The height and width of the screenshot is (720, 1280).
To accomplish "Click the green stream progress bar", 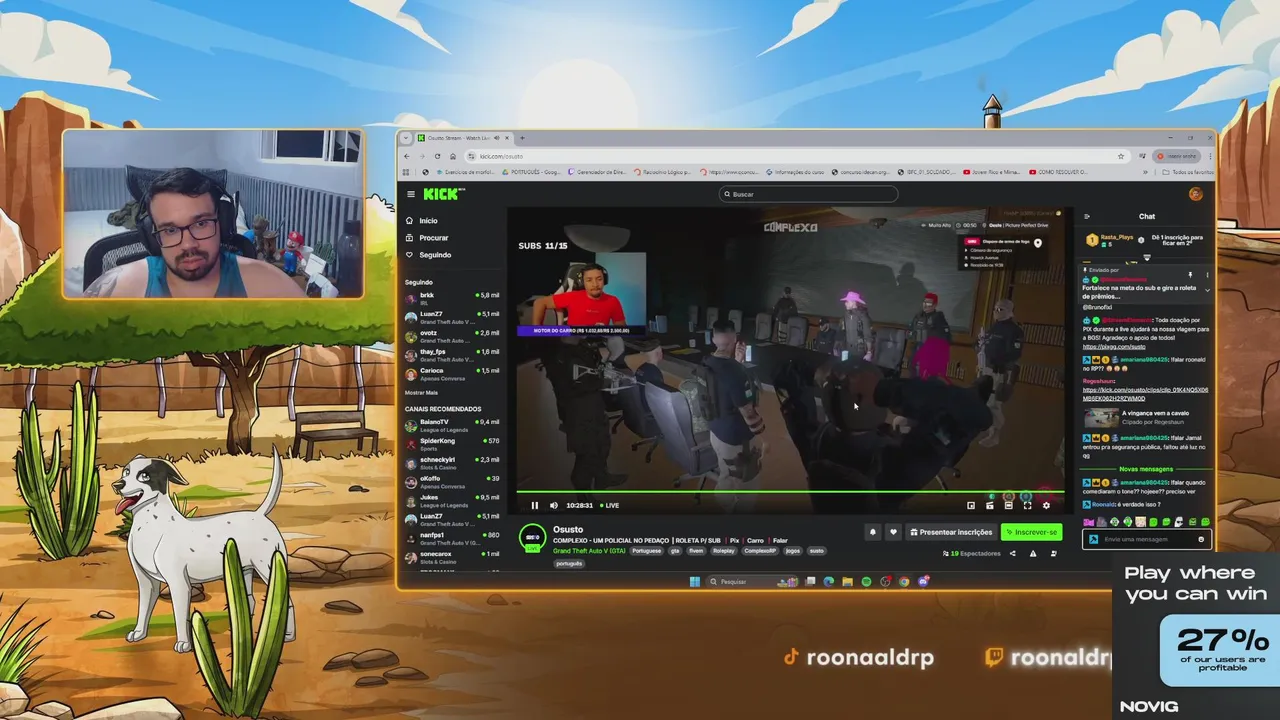I will coord(790,492).
